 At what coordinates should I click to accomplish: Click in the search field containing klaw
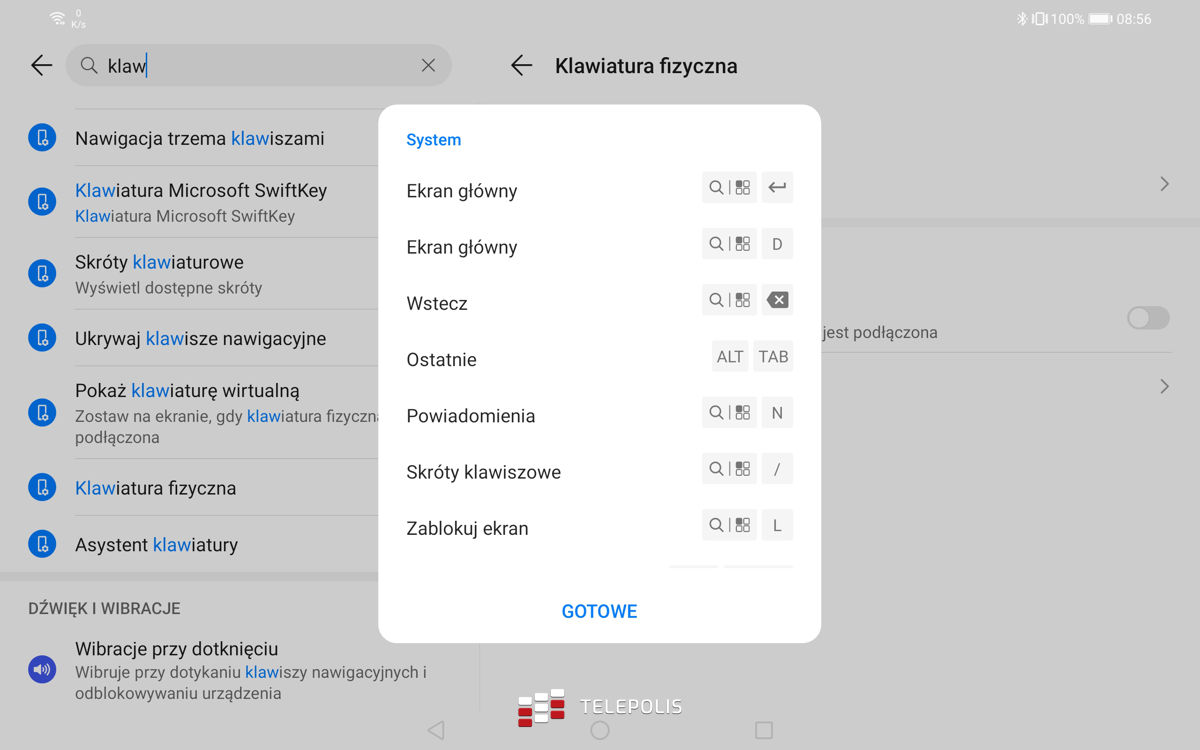pos(260,66)
